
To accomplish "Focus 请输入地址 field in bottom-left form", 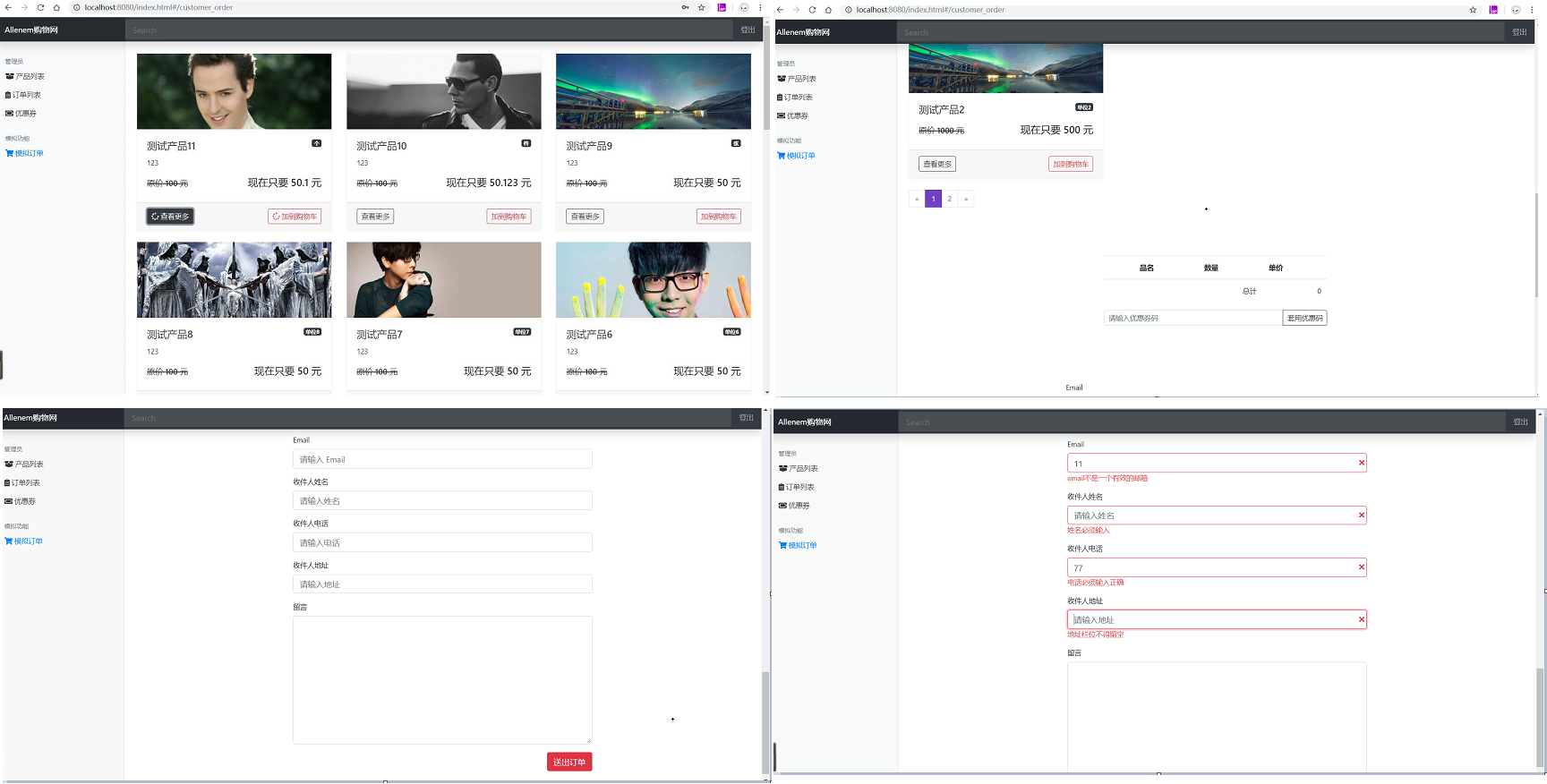I will [x=442, y=584].
